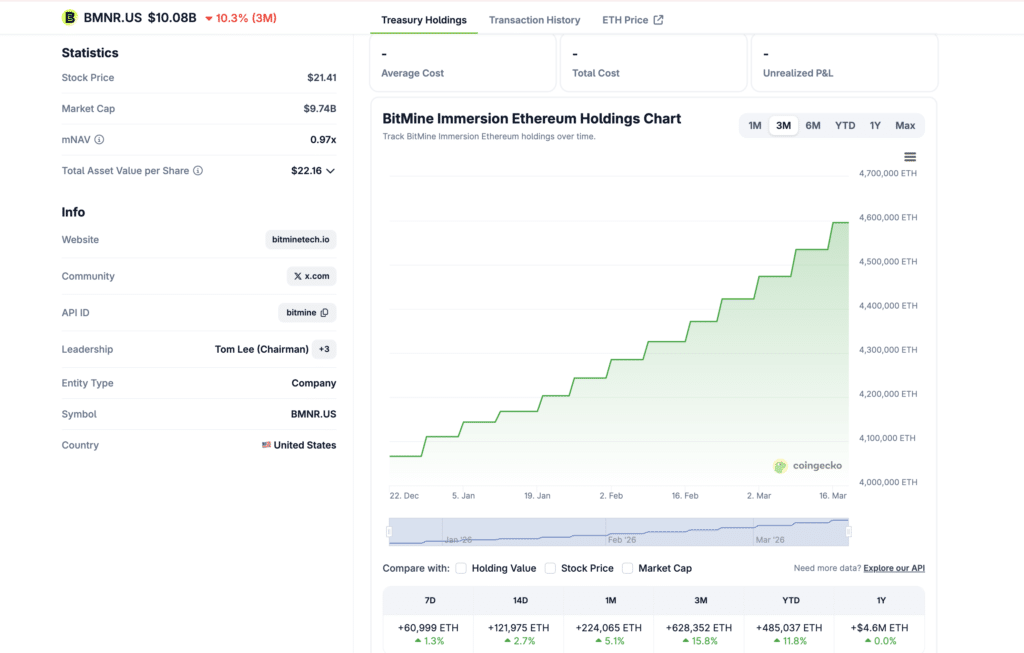This screenshot has height=653, width=1024.
Task: Open the Explore our API link
Action: click(893, 568)
